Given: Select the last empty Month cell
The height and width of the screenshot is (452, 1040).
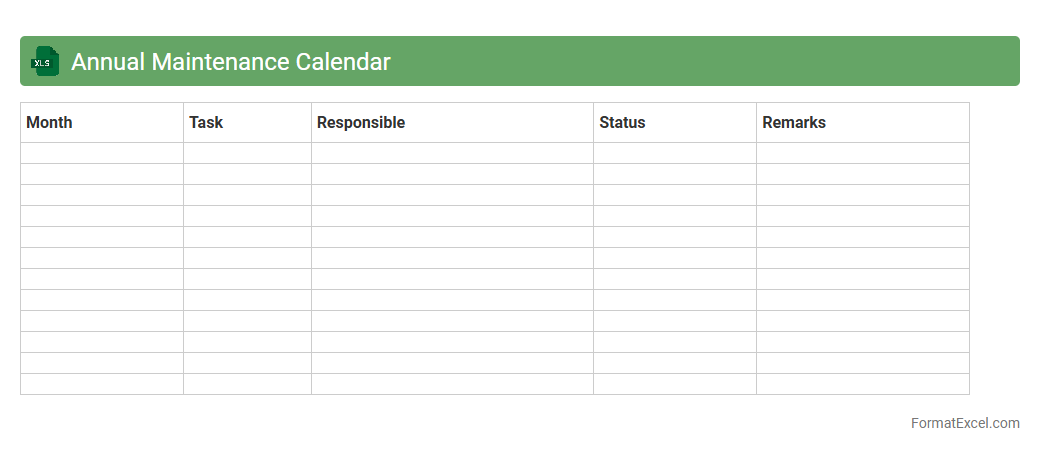Looking at the screenshot, I should click(x=101, y=384).
